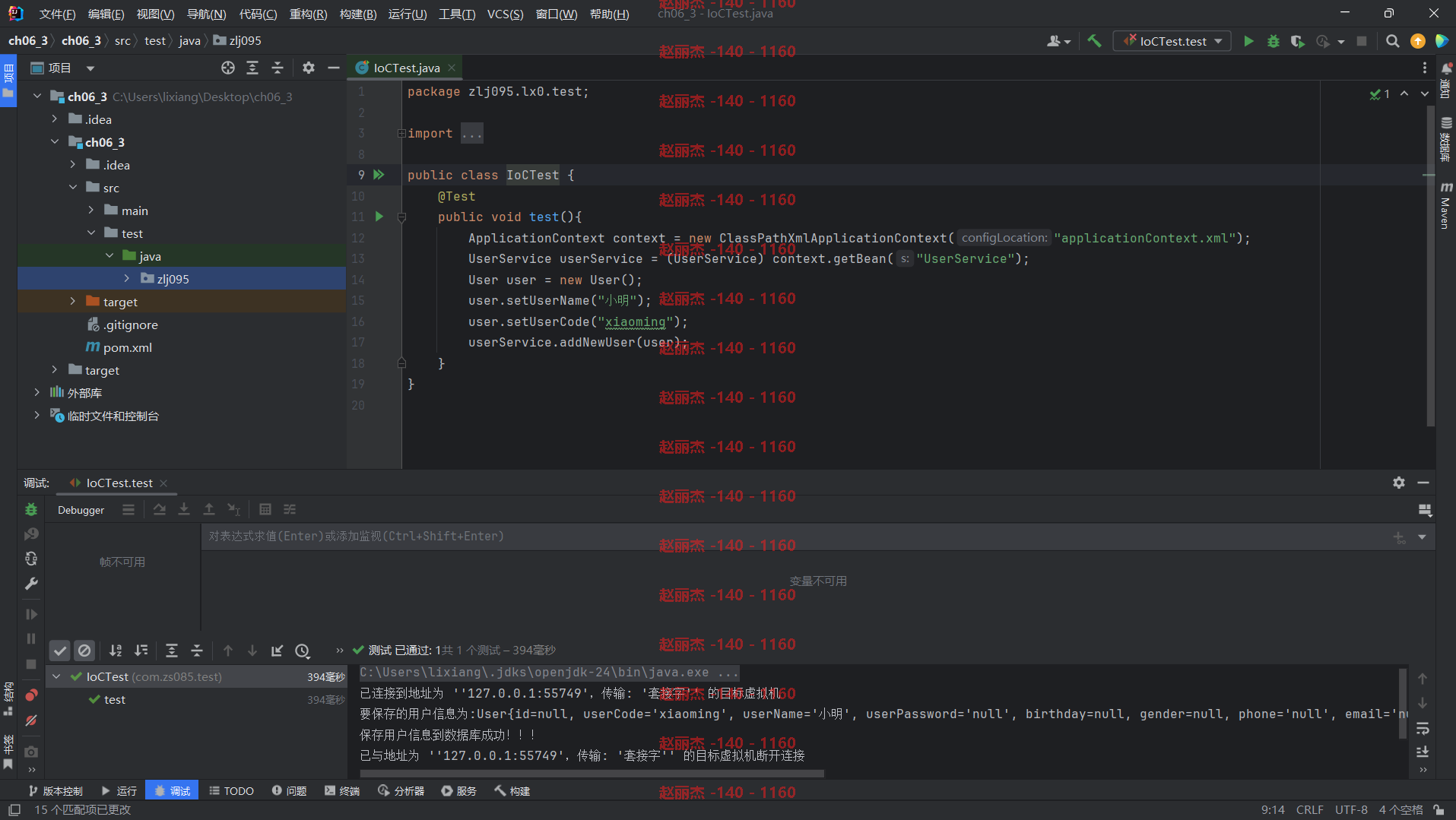
Task: Collapse the src folder
Action: [x=73, y=188]
